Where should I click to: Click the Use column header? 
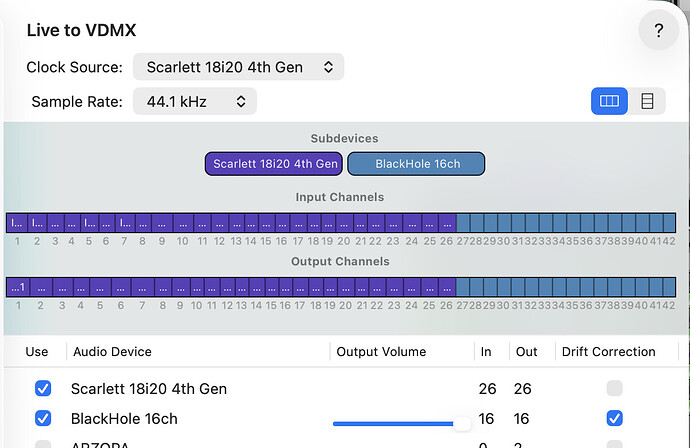coord(37,352)
